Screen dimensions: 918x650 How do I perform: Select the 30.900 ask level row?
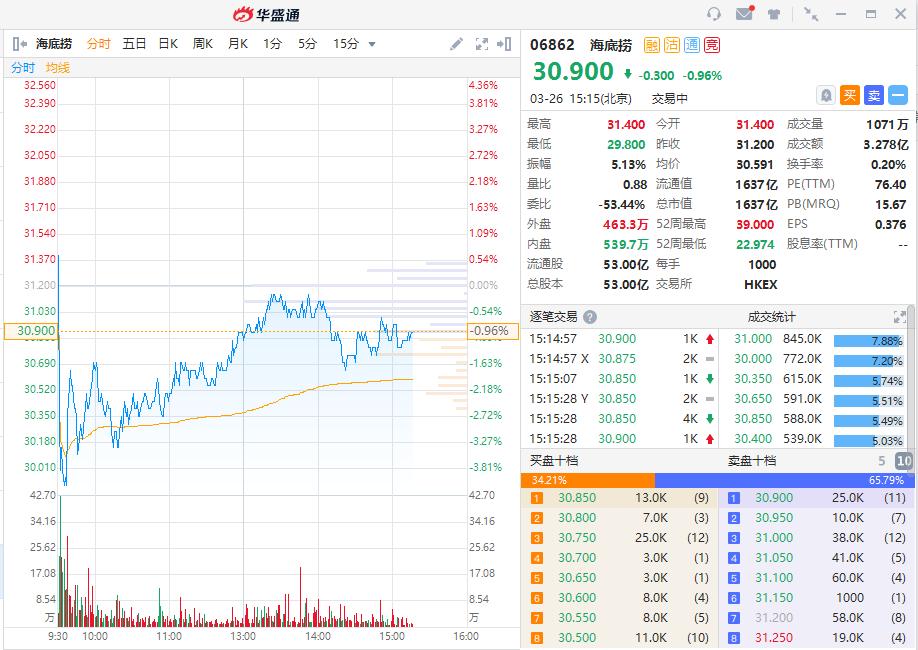(817, 498)
